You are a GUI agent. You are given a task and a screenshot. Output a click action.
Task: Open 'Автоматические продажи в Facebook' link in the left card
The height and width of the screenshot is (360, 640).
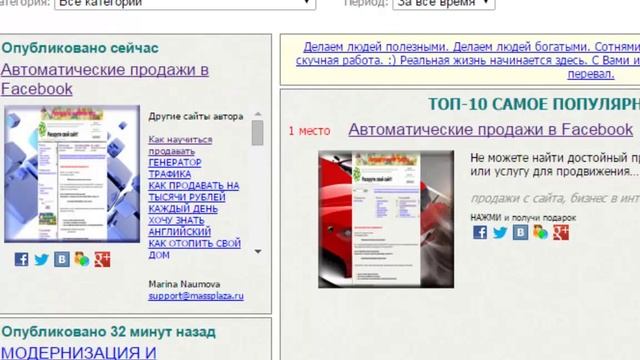click(x=104, y=79)
